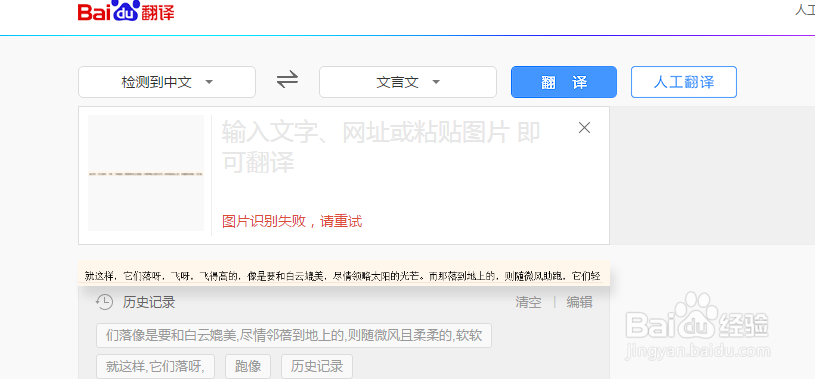Open target language dropdown 文言文

408,82
